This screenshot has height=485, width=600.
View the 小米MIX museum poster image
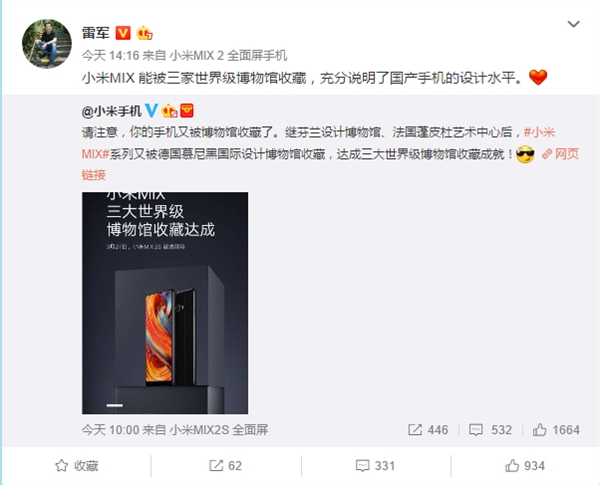165,303
